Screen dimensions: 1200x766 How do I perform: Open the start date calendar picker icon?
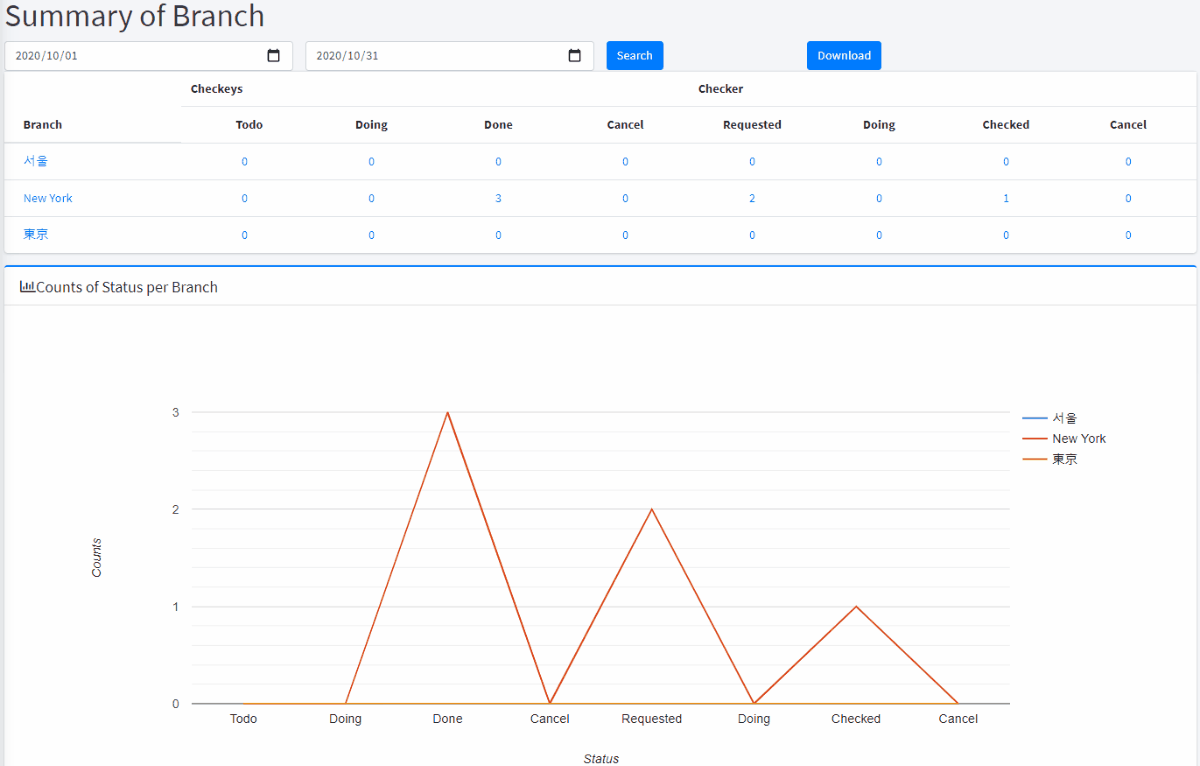click(x=273, y=56)
